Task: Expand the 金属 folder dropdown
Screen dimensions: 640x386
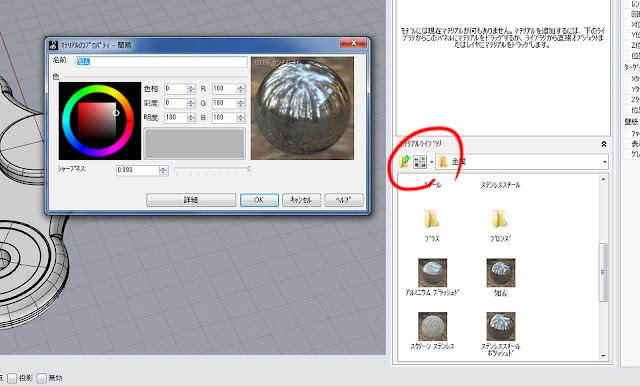Action: 604,162
